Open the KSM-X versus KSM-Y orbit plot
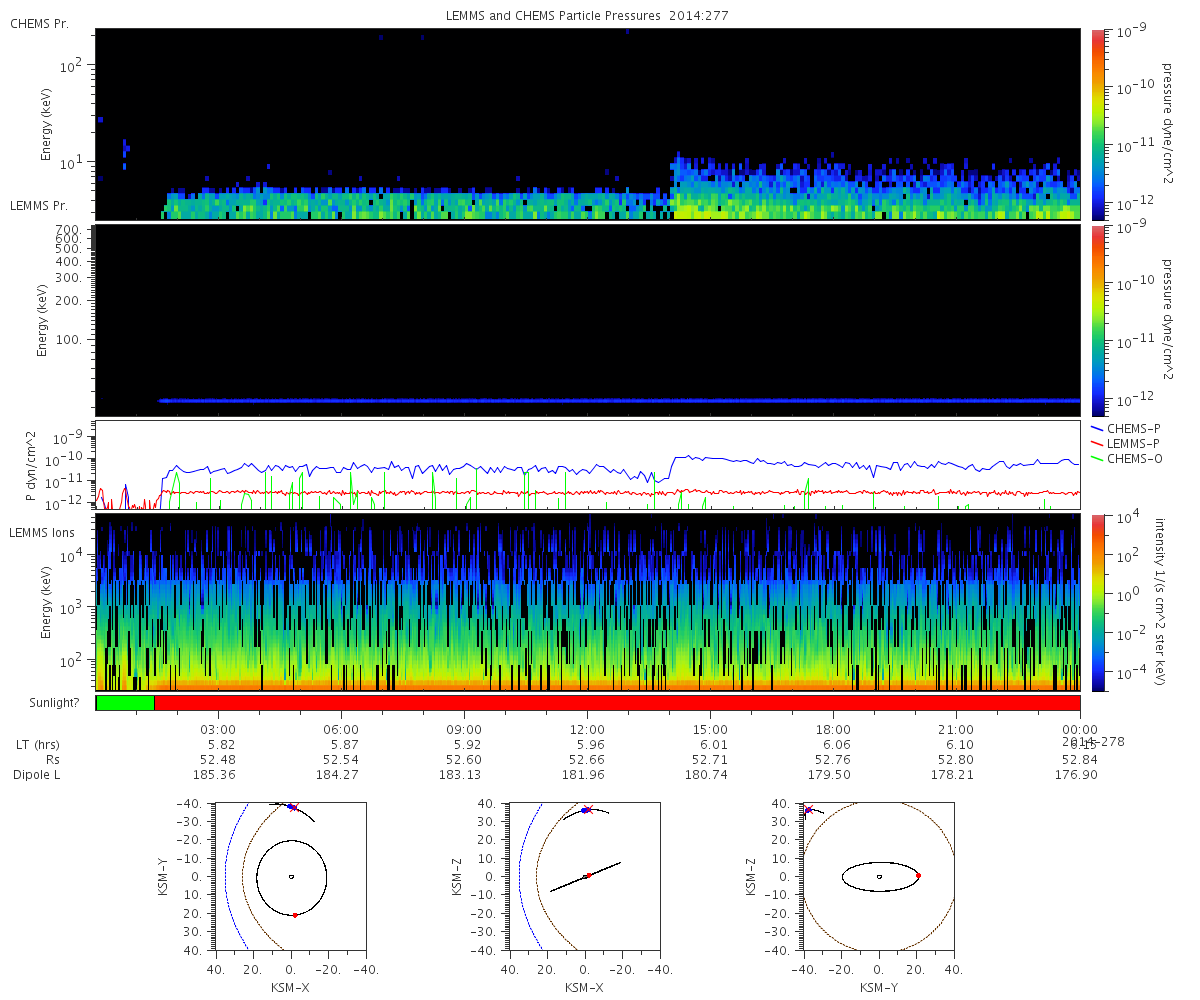Viewport: 1200px width, 1000px height. pyautogui.click(x=290, y=877)
